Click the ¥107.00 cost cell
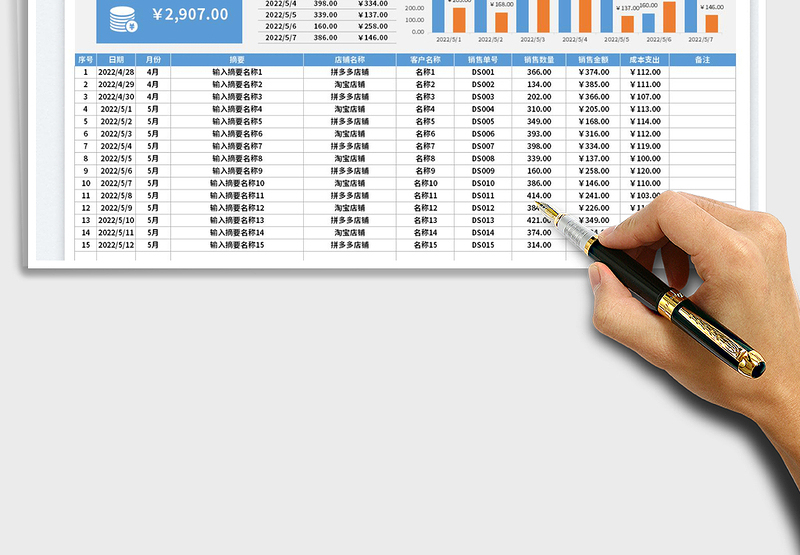This screenshot has width=800, height=555. [x=646, y=97]
